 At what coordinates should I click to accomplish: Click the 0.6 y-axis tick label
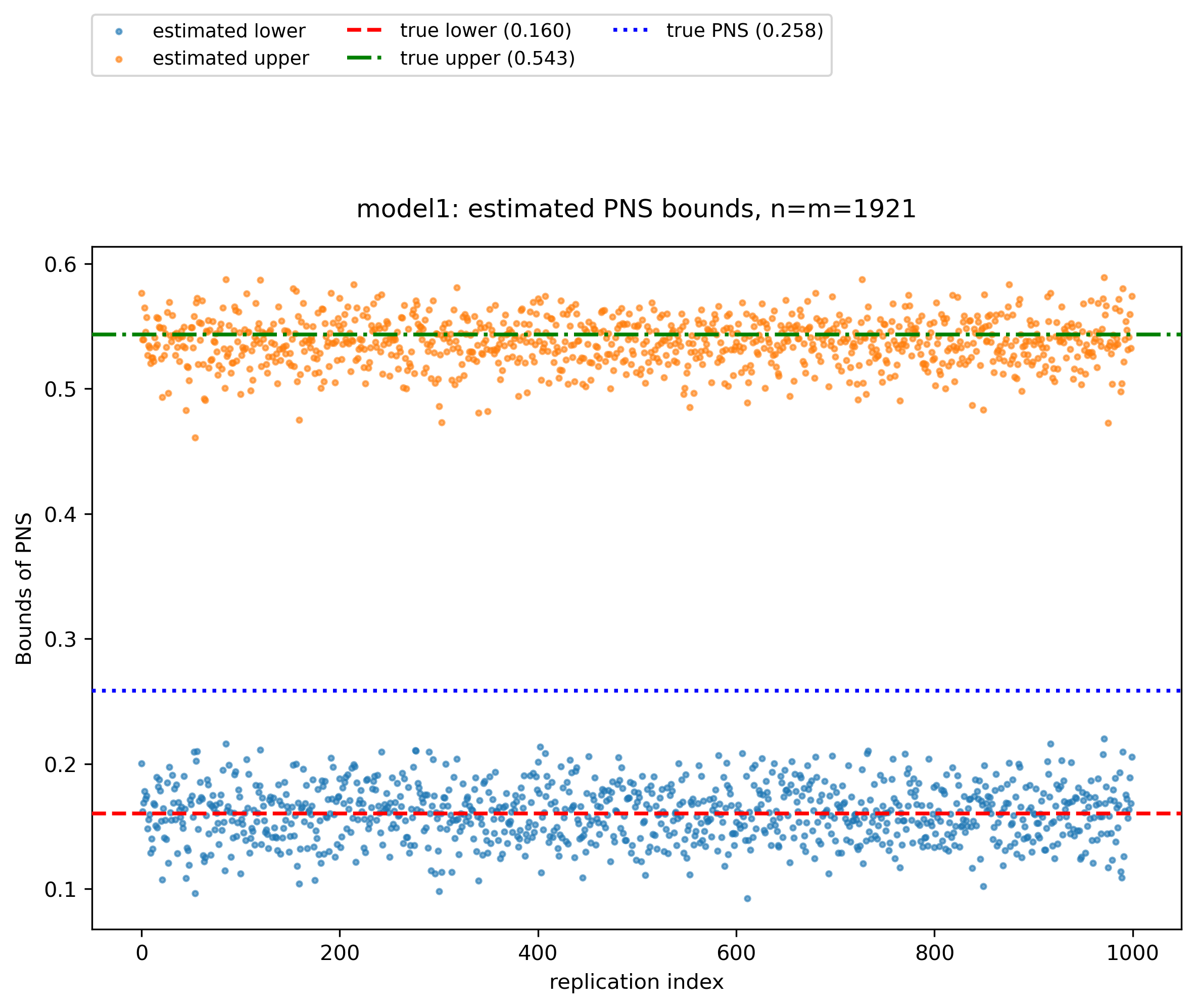pos(60,265)
